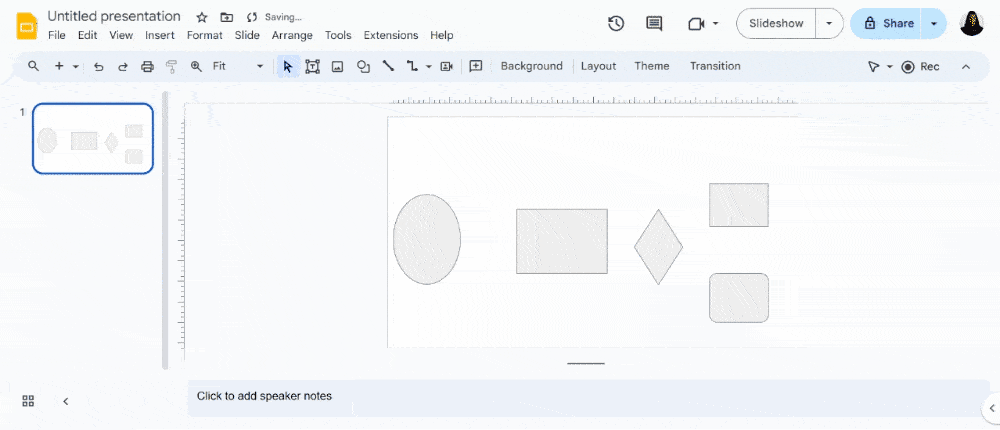Image resolution: width=1000 pixels, height=430 pixels.
Task: Select the ellipse shape on slide
Action: [427, 239]
